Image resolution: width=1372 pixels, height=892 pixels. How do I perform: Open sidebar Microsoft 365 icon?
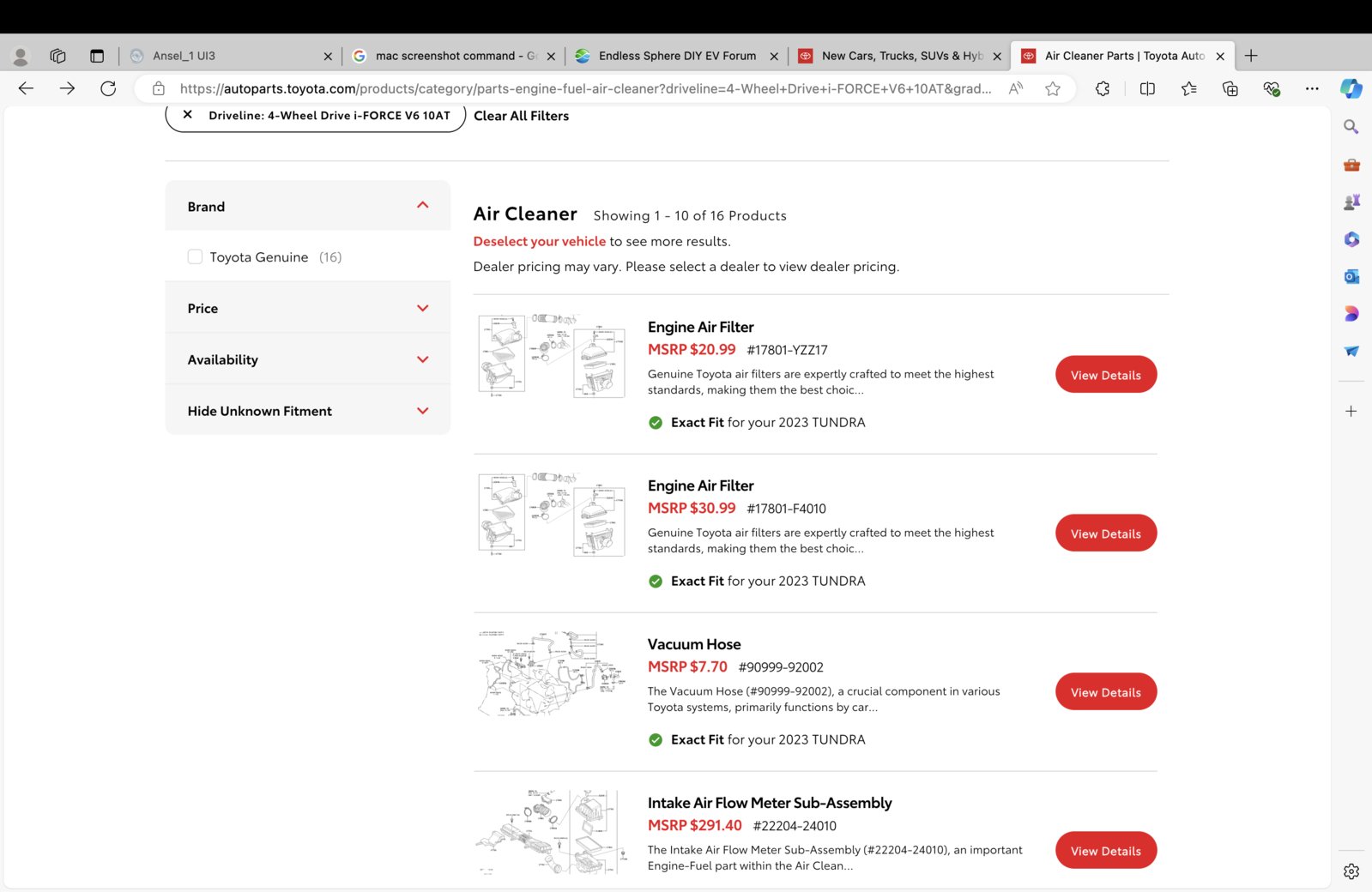click(x=1351, y=239)
